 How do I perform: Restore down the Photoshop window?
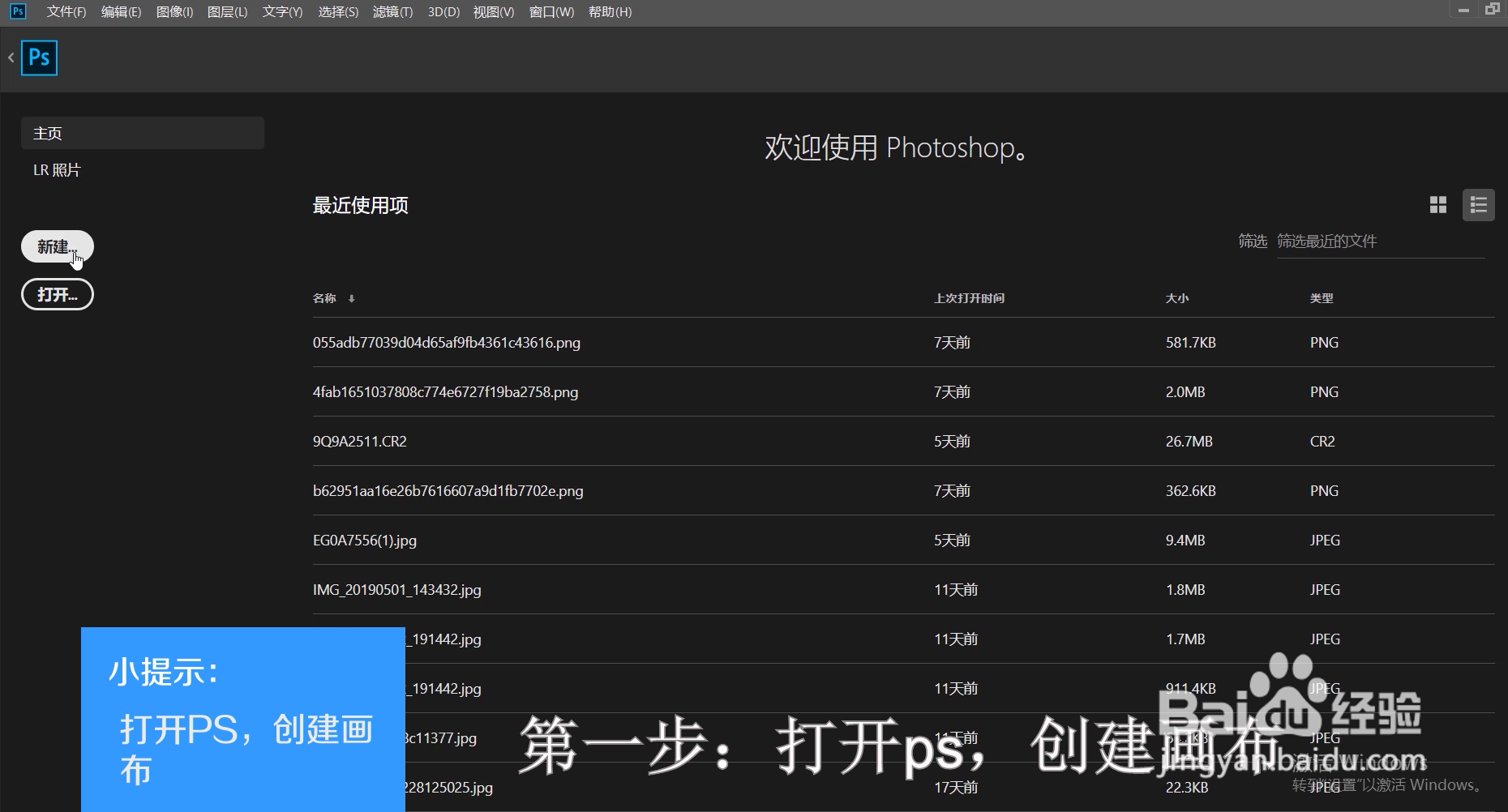click(x=1493, y=10)
